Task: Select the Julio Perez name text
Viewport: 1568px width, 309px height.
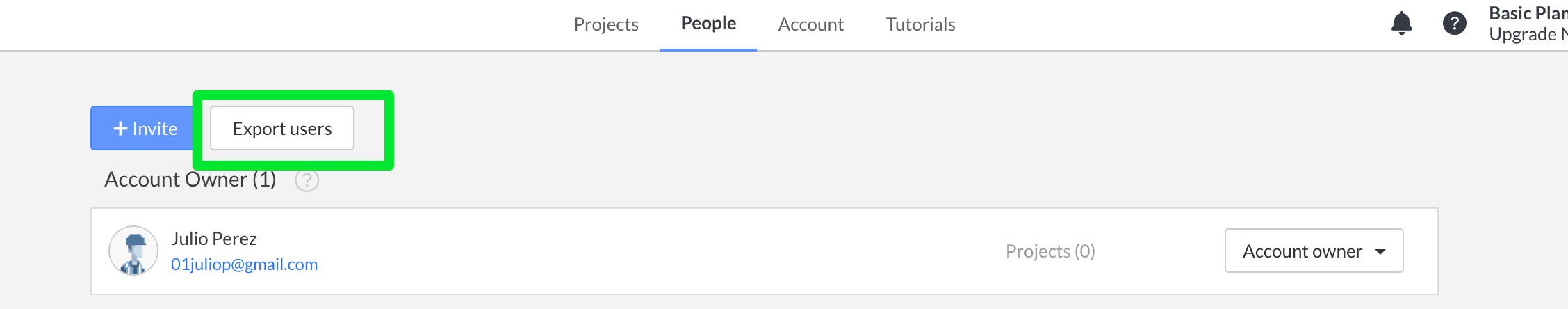Action: coord(214,239)
